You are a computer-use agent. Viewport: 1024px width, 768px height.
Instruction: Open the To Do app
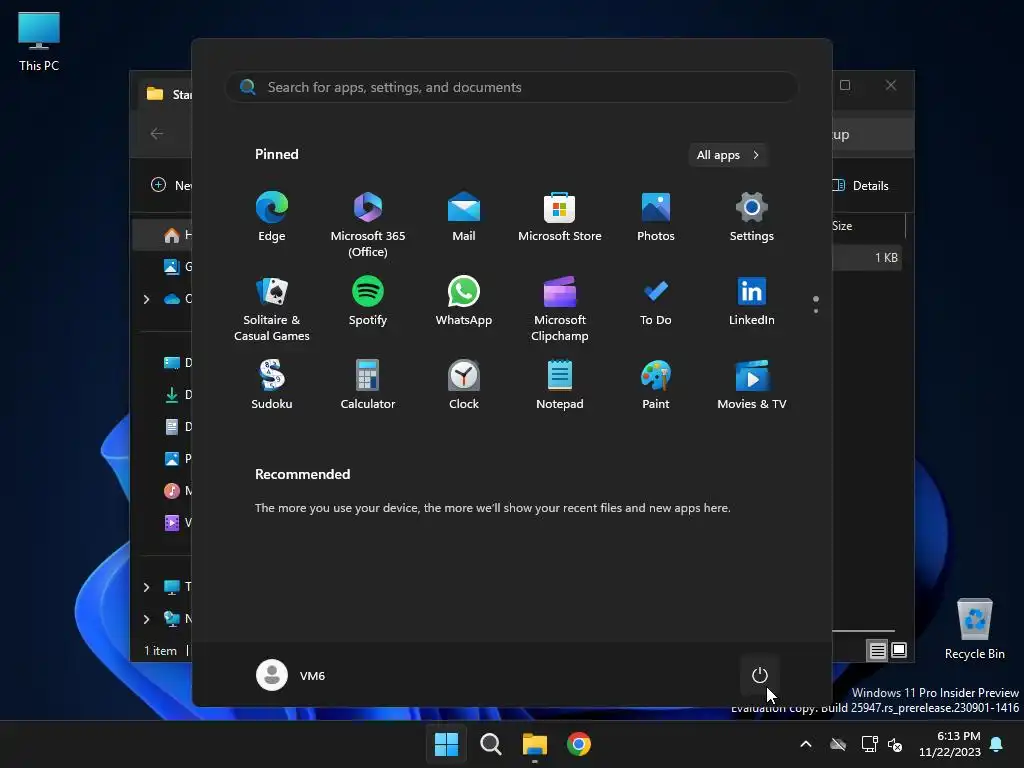click(656, 302)
